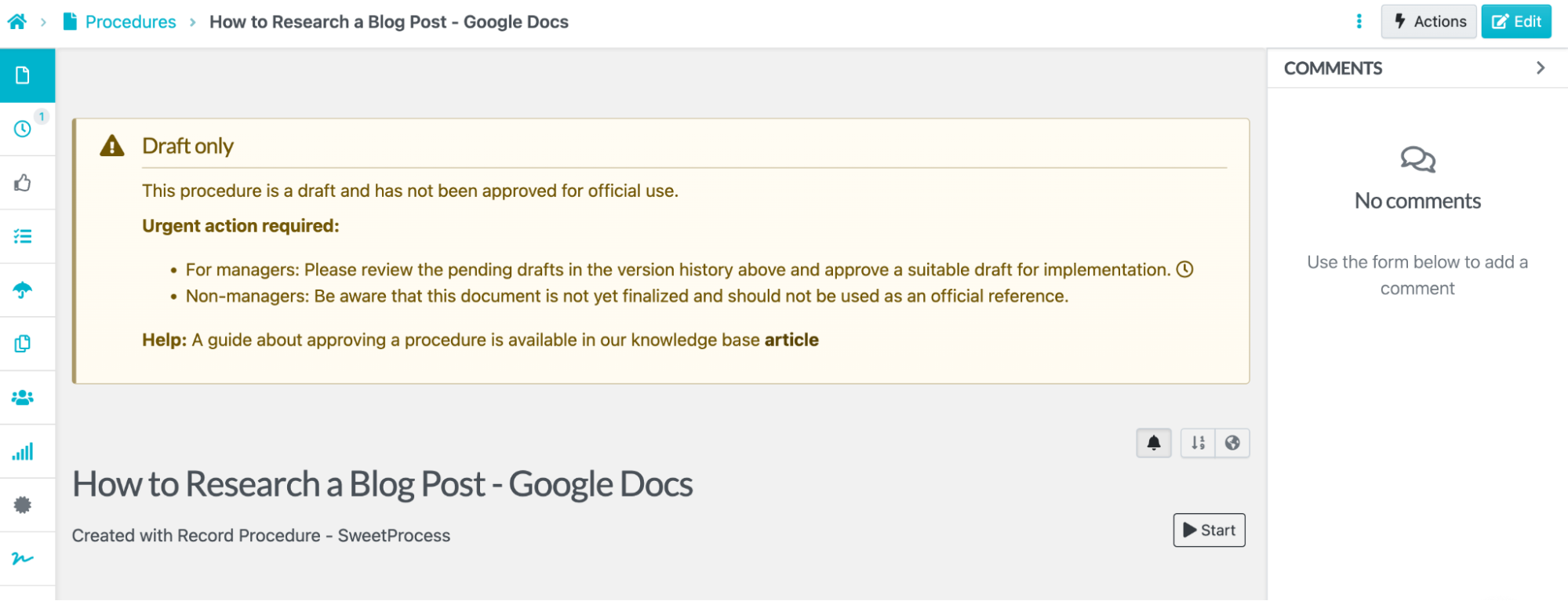The width and height of the screenshot is (1568, 601).
Task: Open the three-dot more options menu
Action: (x=1359, y=22)
